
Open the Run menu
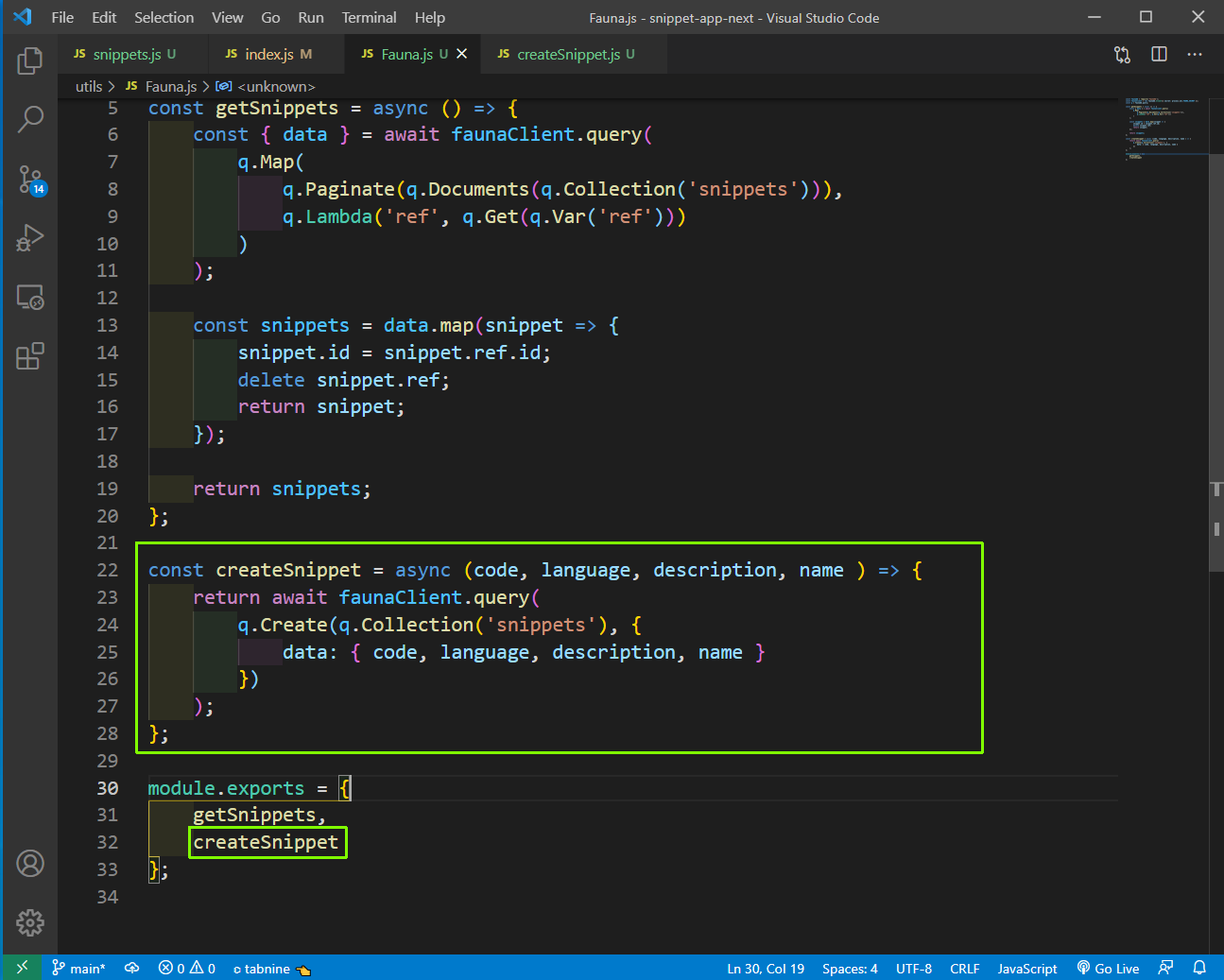pos(311,17)
